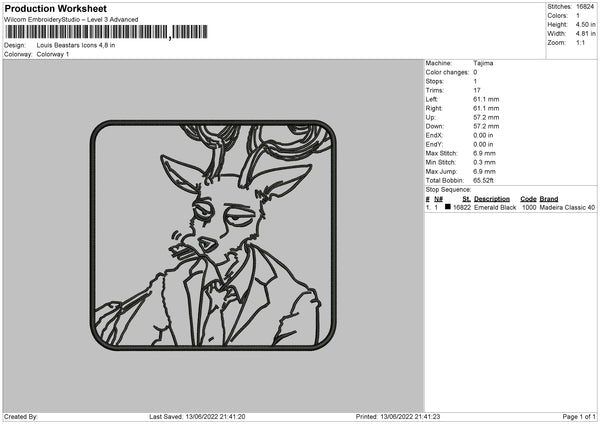The image size is (600, 424).
Task: Click the Colorway 1 label
Action: tap(53, 54)
